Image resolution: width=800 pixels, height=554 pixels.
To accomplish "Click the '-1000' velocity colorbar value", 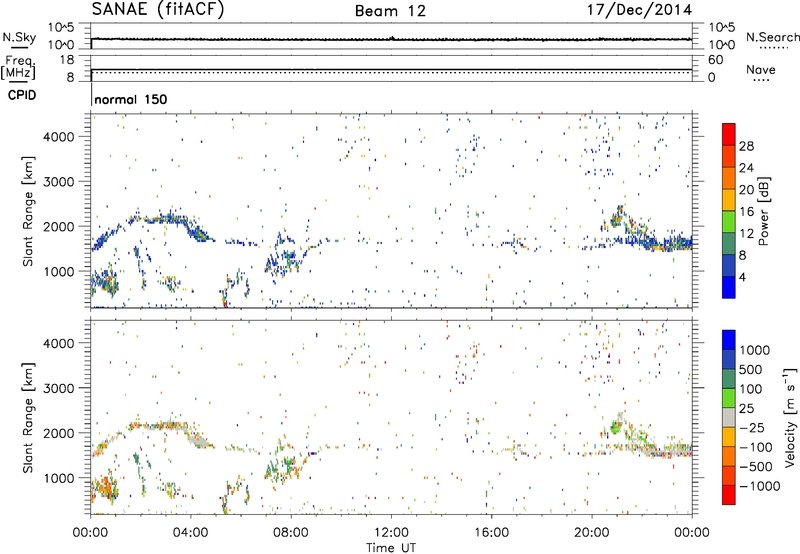I will 759,486.
